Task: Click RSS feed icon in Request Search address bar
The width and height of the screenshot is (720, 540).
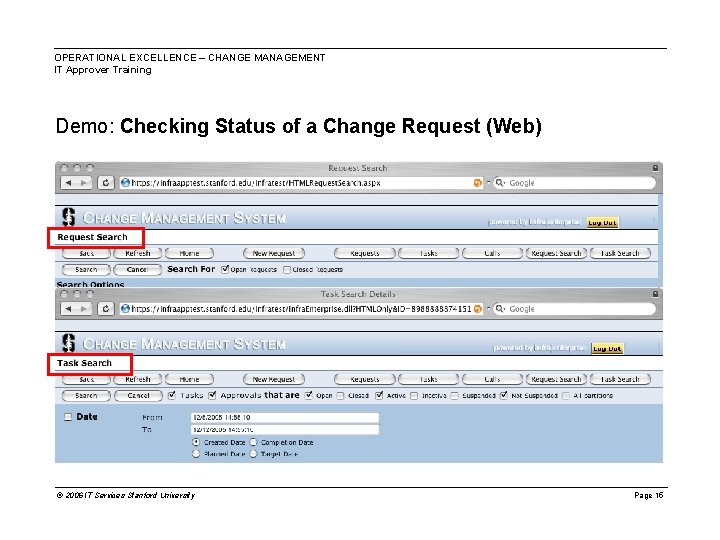Action: pyautogui.click(x=478, y=183)
